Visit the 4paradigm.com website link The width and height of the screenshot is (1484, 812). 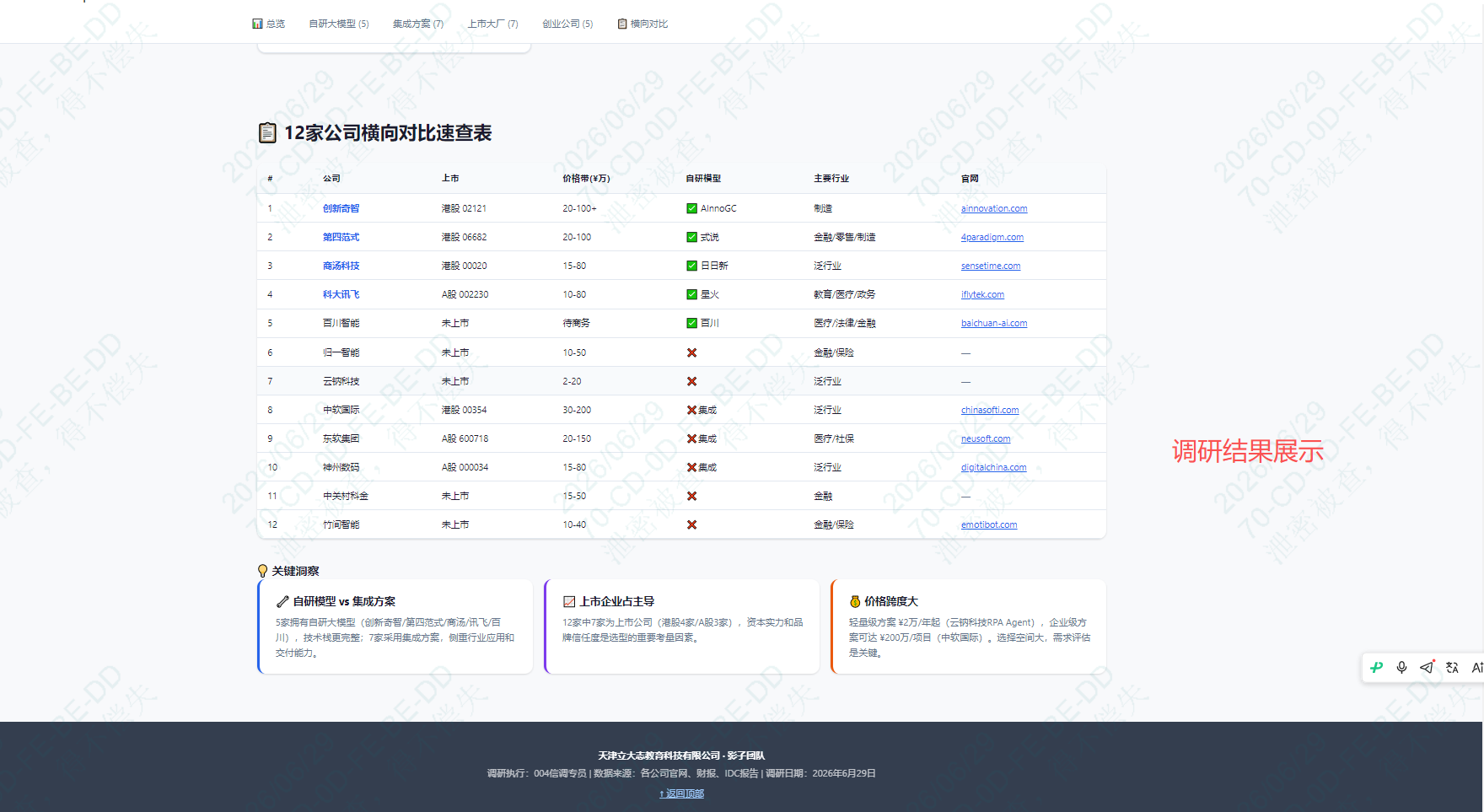pyautogui.click(x=992, y=237)
